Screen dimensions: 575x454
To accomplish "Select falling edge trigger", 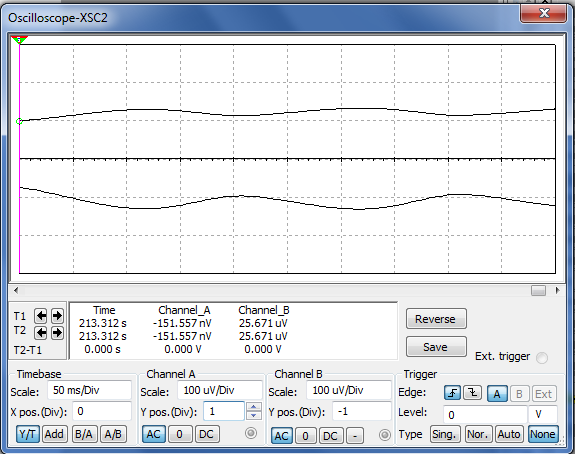I will point(473,393).
